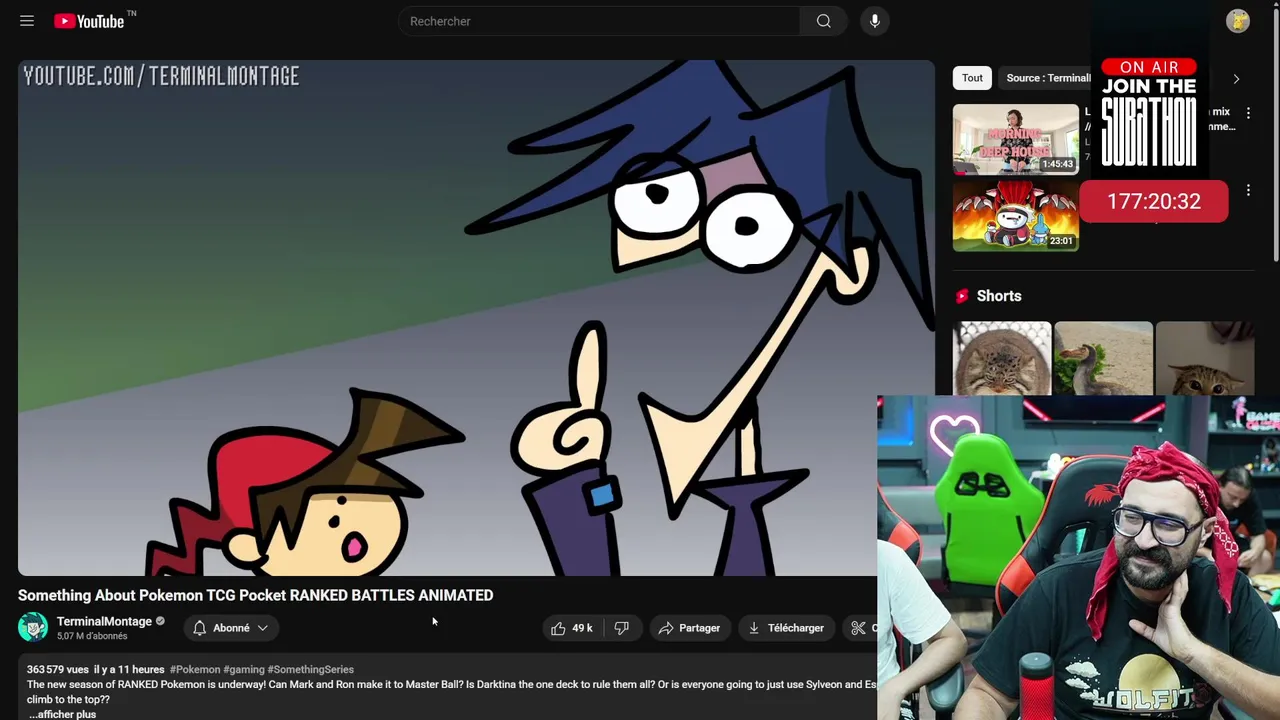Open the middle Shorts bird thumbnail
The width and height of the screenshot is (1280, 720).
click(x=1103, y=358)
